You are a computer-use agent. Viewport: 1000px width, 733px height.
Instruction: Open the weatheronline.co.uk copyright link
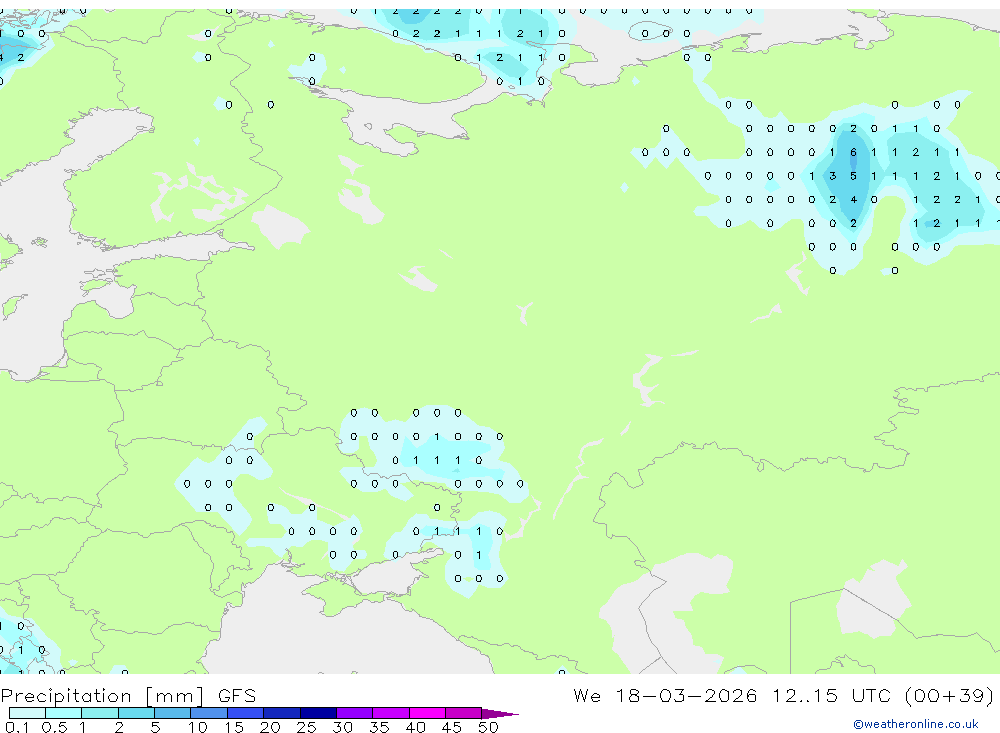(x=916, y=724)
